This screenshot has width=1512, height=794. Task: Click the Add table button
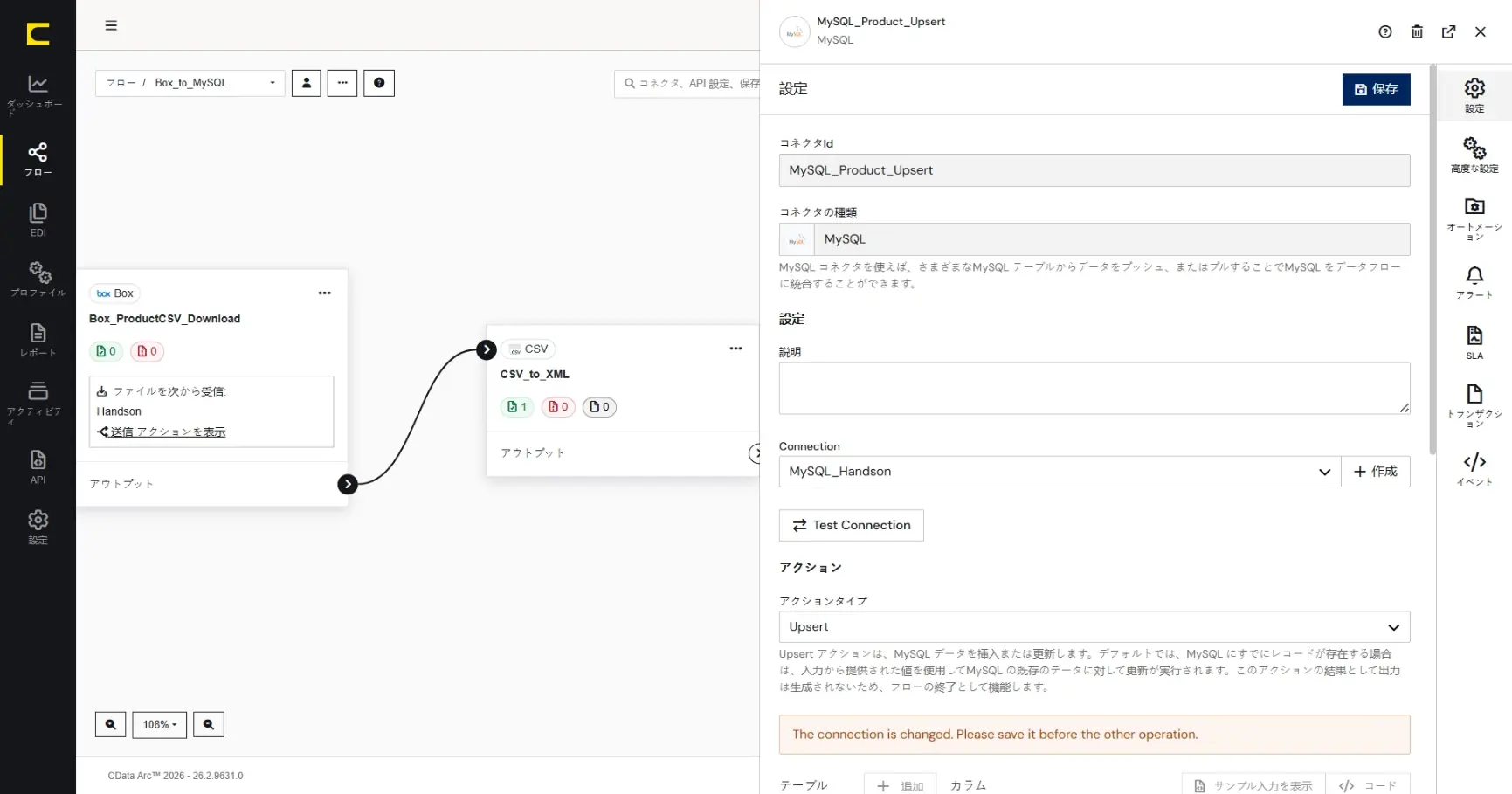tap(900, 785)
